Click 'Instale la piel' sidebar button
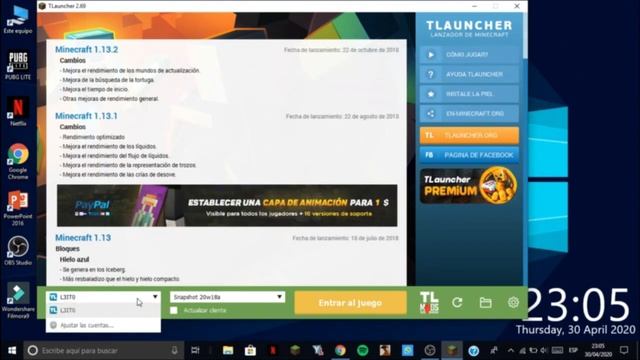Image resolution: width=640 pixels, height=360 pixels. pyautogui.click(x=469, y=94)
